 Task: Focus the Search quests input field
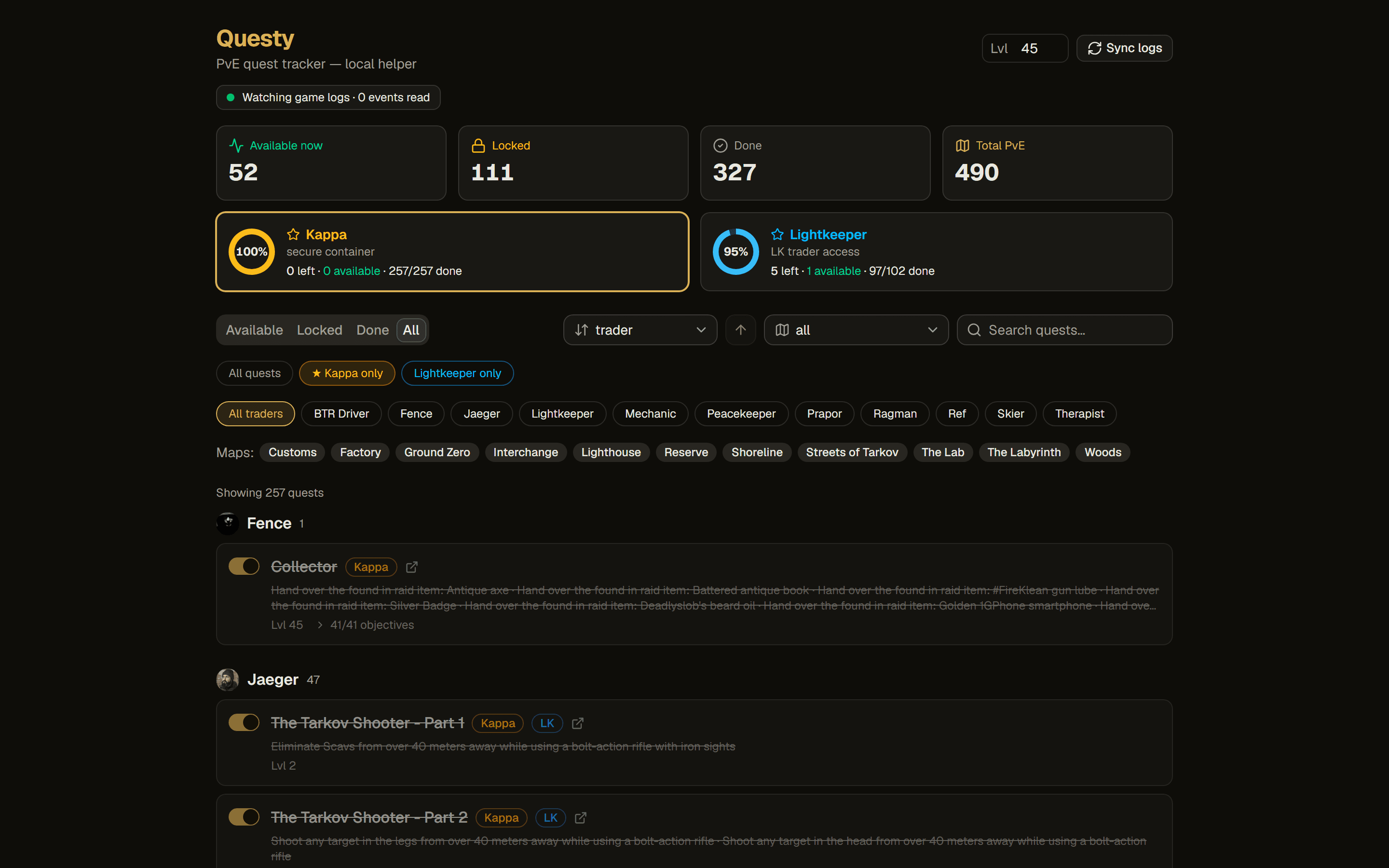pos(1065,329)
